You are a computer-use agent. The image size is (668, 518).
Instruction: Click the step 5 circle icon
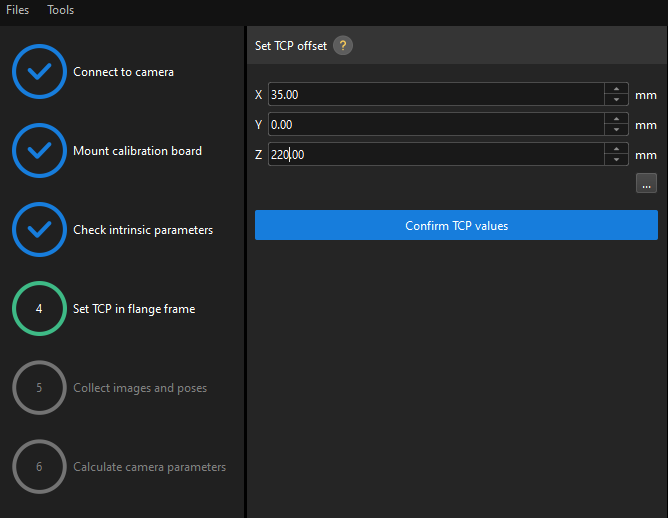pos(39,388)
